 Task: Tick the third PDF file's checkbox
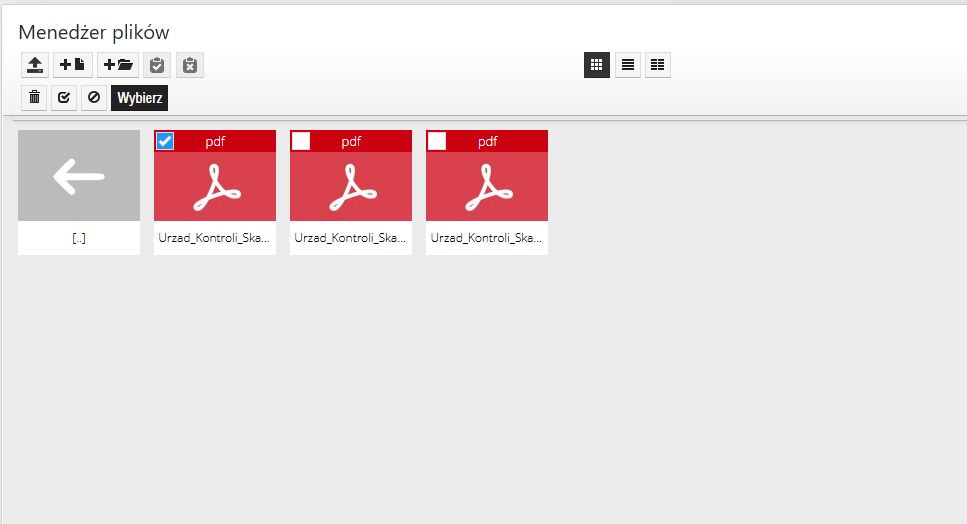[437, 141]
